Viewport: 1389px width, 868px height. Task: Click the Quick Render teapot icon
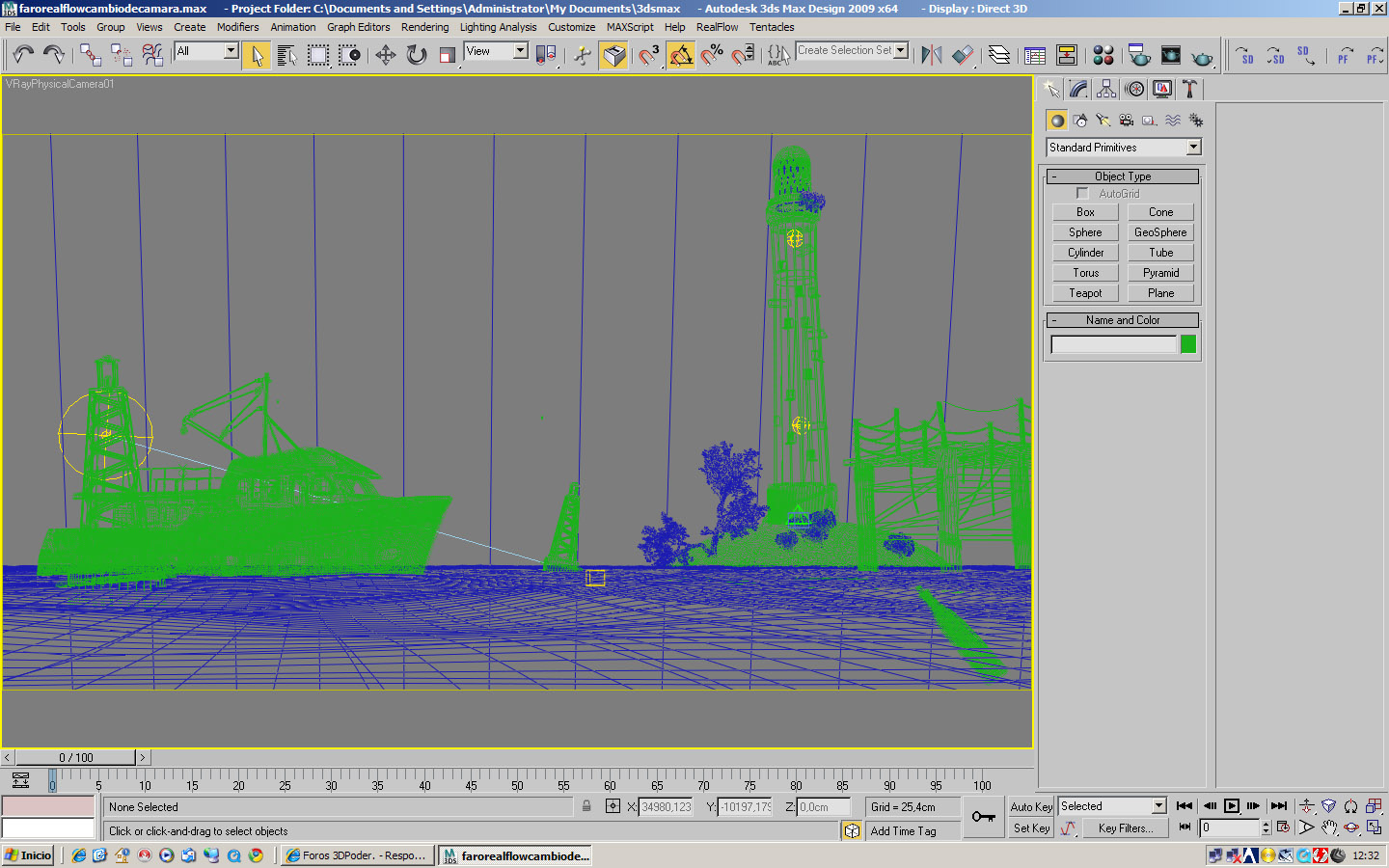(1202, 55)
